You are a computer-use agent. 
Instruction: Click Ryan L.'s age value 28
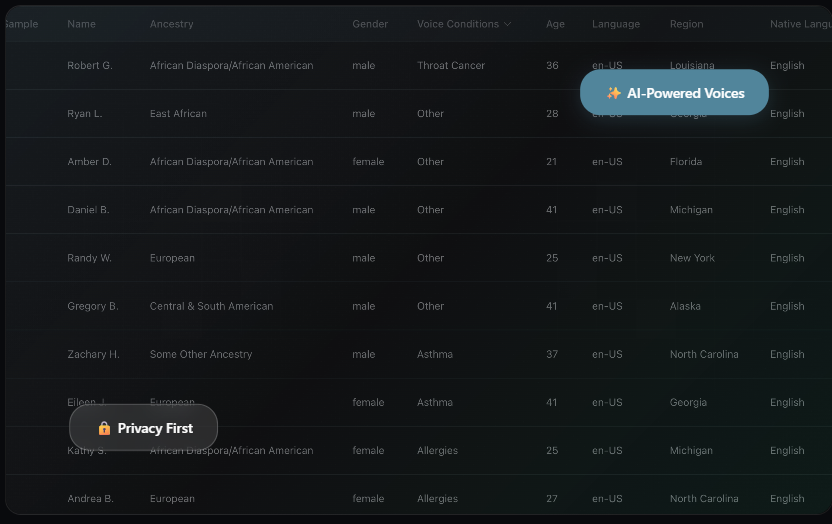pos(552,113)
